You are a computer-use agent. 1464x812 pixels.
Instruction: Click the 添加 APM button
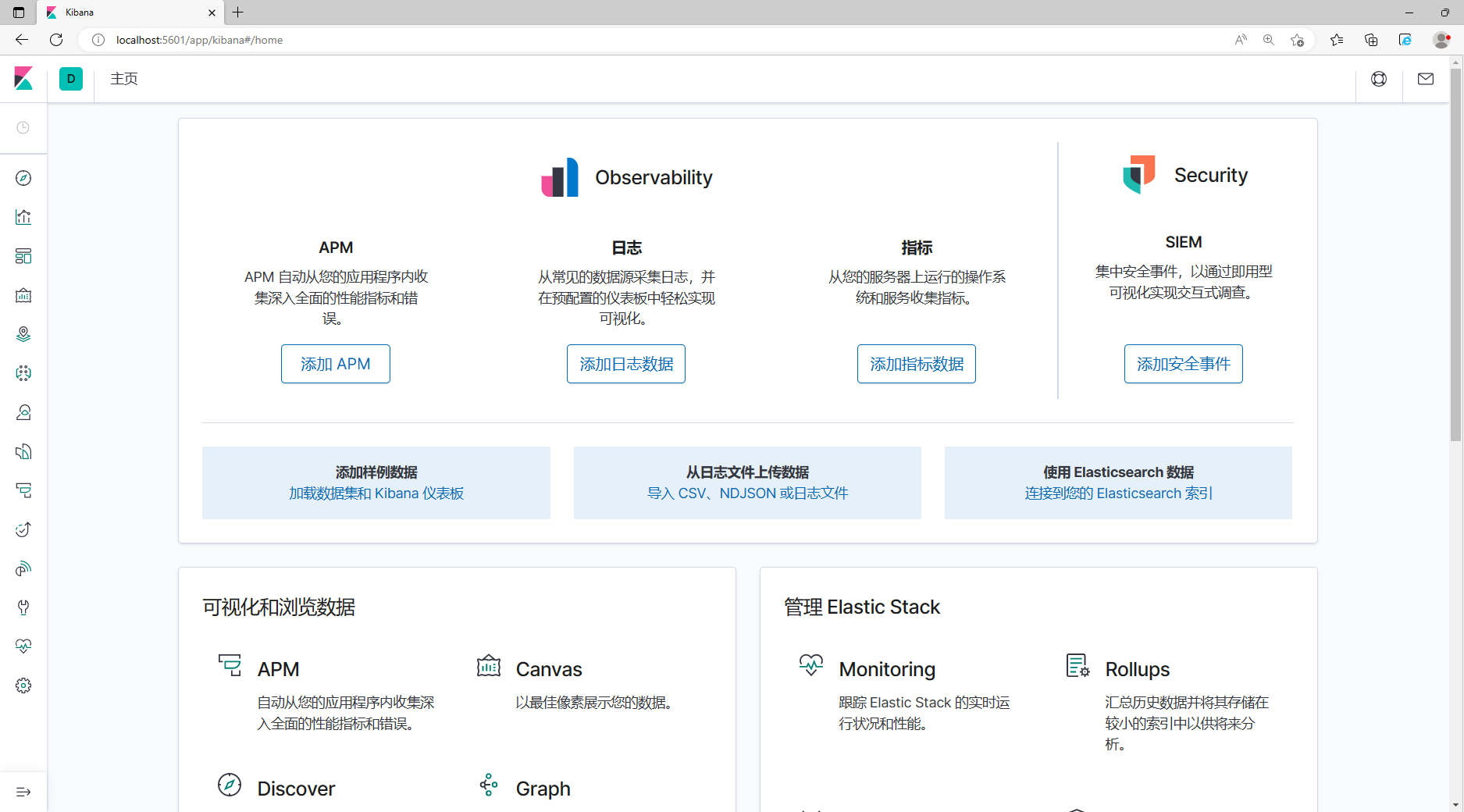pos(336,364)
